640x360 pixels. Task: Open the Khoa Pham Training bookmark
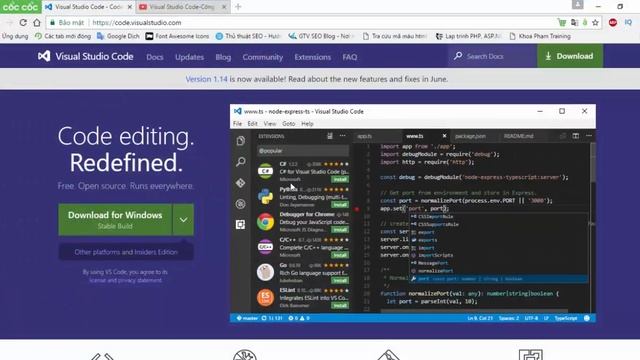point(540,36)
